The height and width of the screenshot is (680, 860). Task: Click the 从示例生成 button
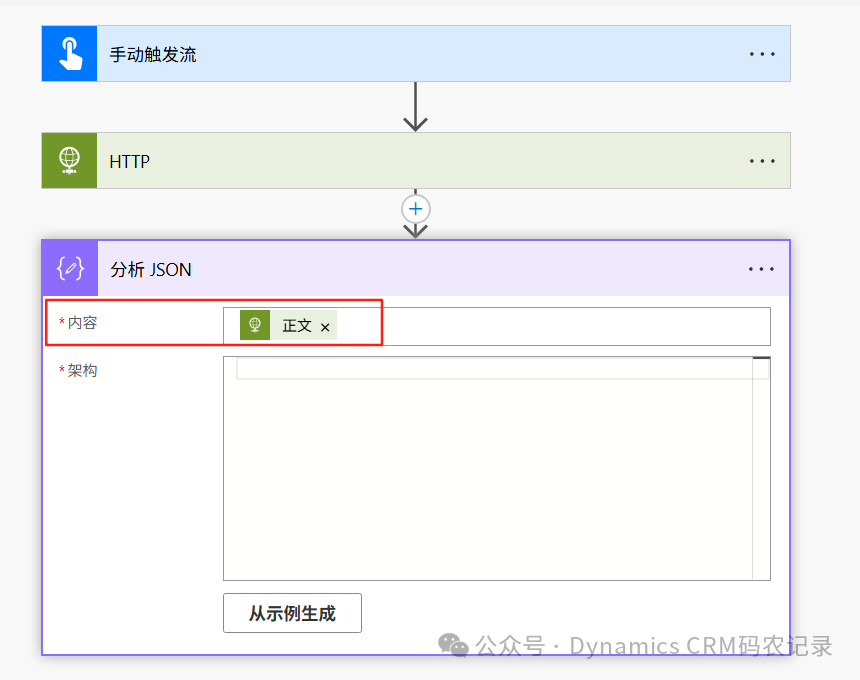291,613
